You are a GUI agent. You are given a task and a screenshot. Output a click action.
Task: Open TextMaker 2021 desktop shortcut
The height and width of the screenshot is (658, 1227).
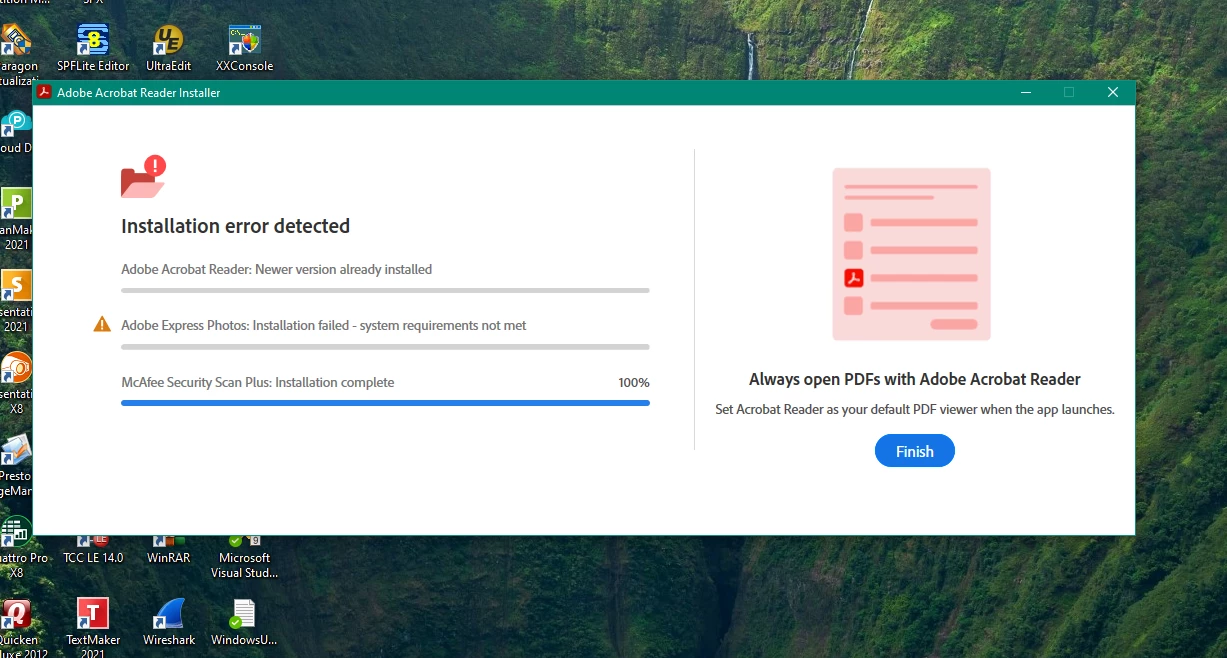93,628
